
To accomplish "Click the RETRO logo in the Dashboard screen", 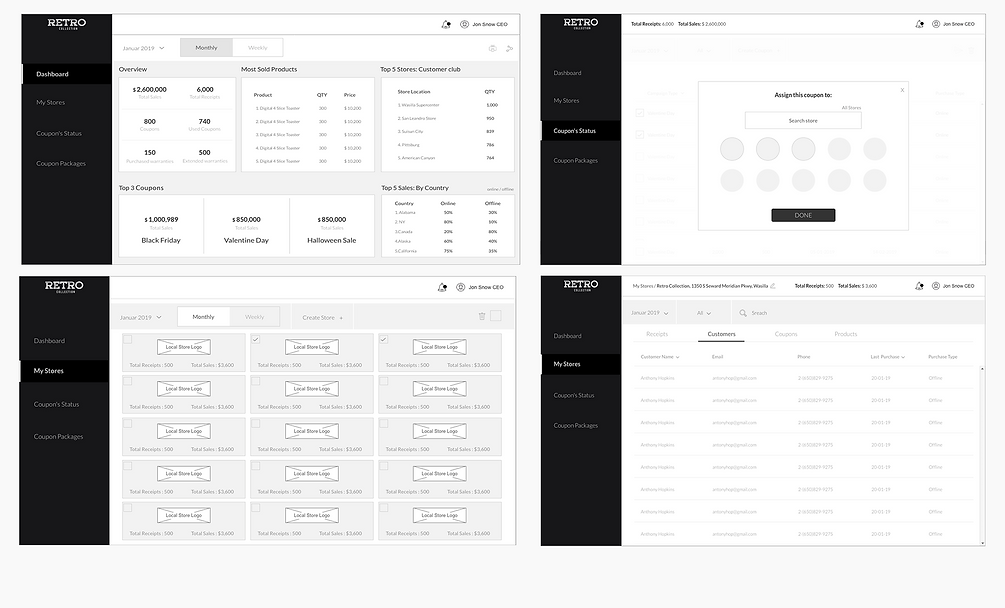I will 67,24.
